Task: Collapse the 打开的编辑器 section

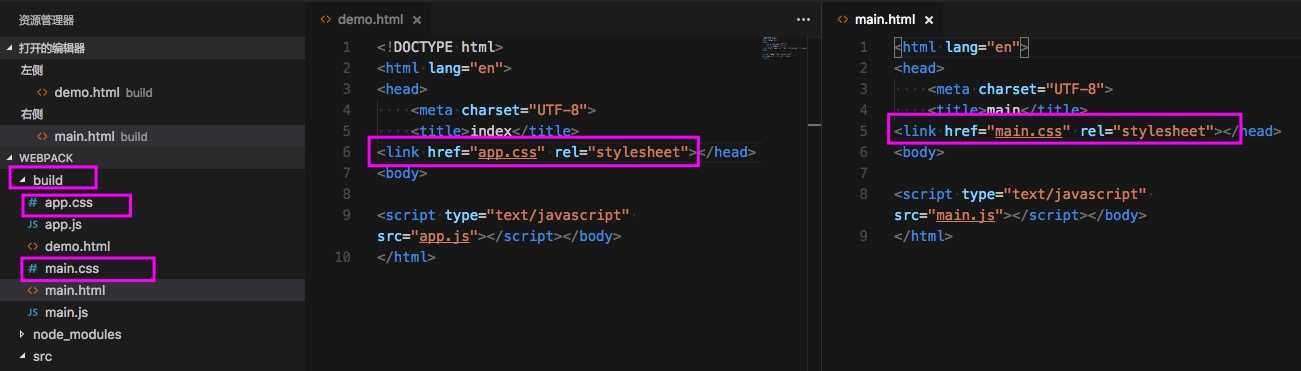Action: coord(152,48)
